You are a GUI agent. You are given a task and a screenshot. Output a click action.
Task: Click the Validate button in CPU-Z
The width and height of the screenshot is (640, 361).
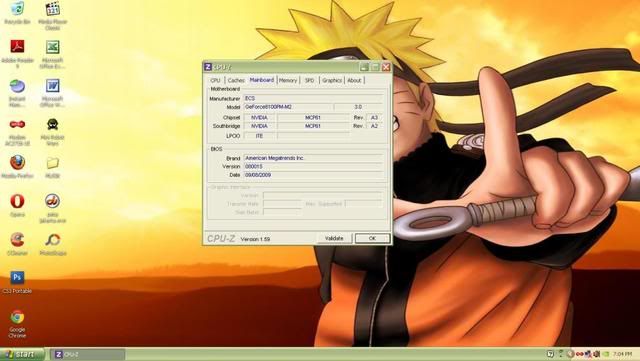[334, 238]
